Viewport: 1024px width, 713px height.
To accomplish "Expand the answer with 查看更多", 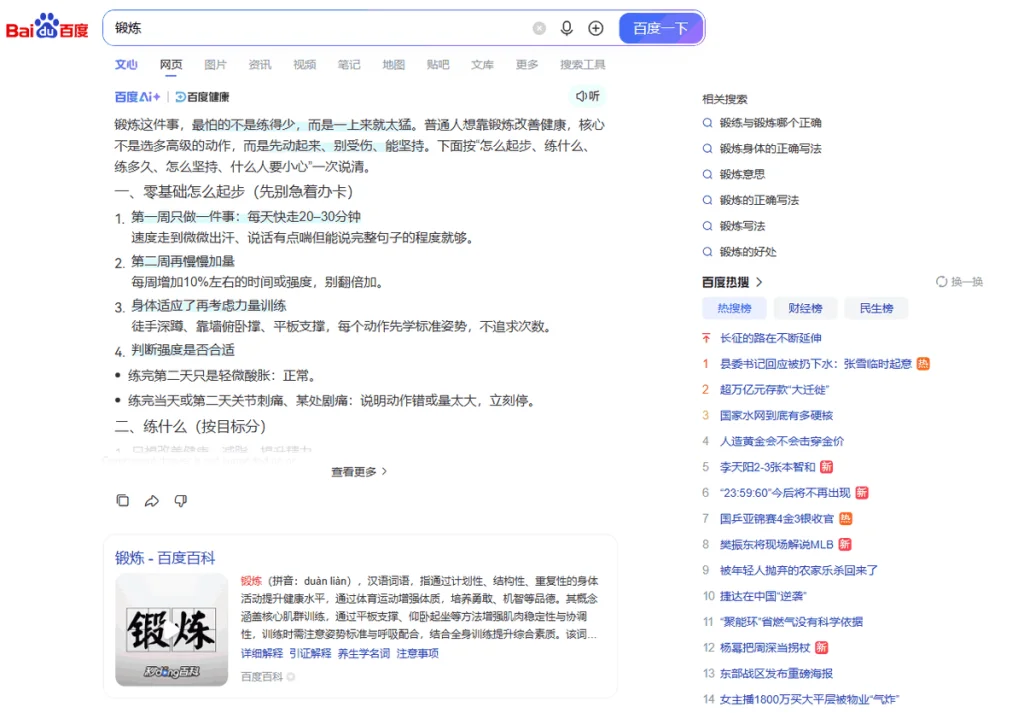I will (x=359, y=471).
